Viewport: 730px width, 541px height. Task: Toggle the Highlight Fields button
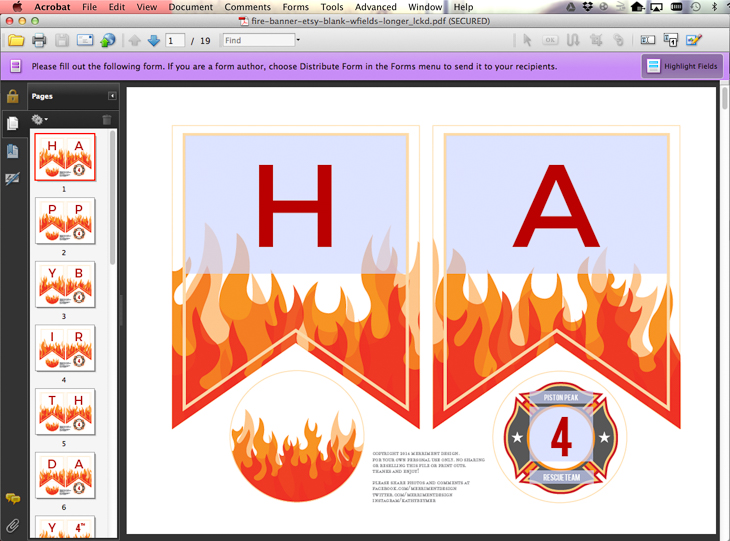pos(683,66)
